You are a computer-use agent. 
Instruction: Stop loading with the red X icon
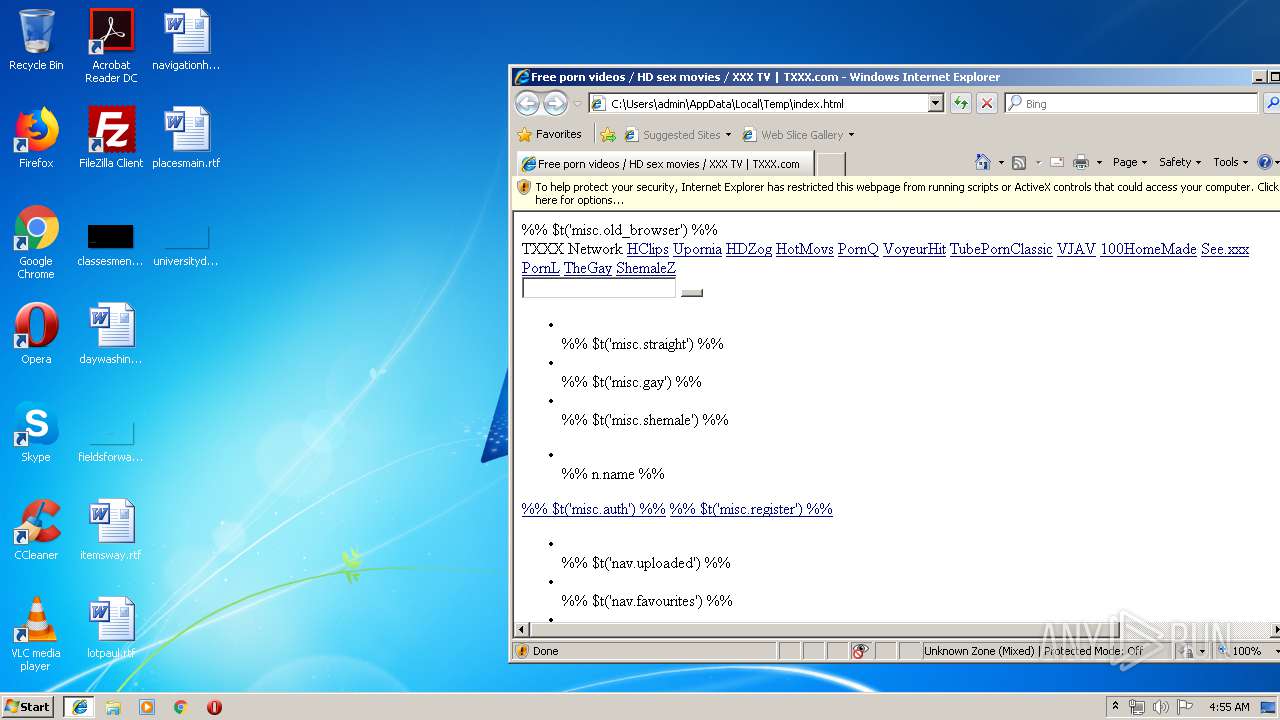(986, 103)
